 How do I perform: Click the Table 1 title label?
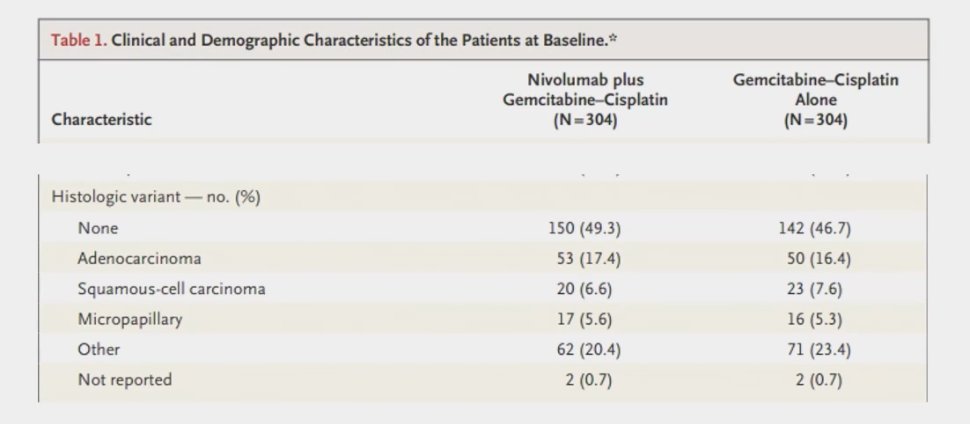335,41
